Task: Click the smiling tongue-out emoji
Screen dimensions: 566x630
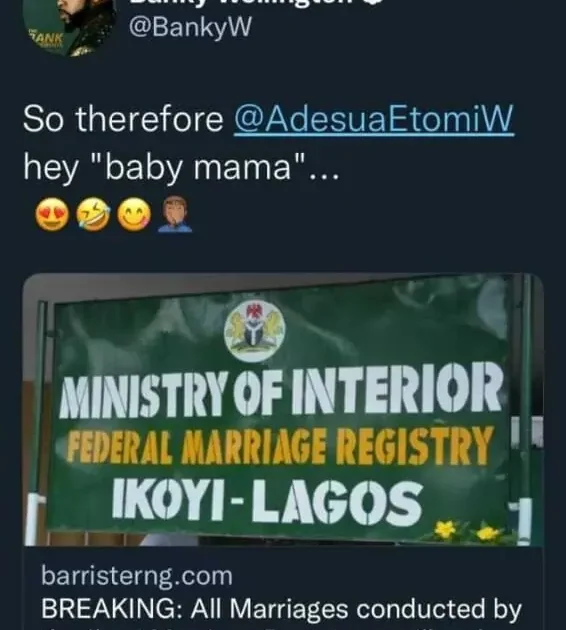Action: (134, 215)
